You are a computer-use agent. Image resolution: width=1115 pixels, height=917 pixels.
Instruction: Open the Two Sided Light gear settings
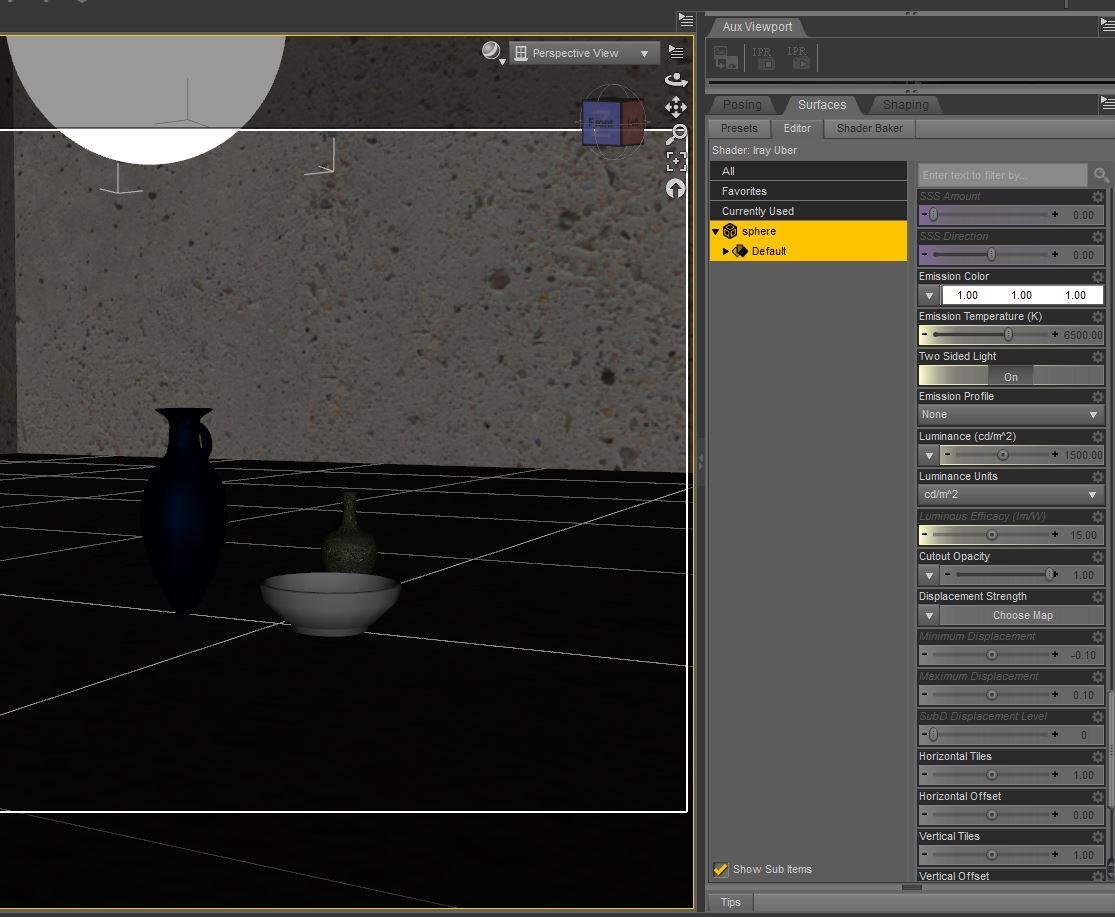click(1098, 356)
